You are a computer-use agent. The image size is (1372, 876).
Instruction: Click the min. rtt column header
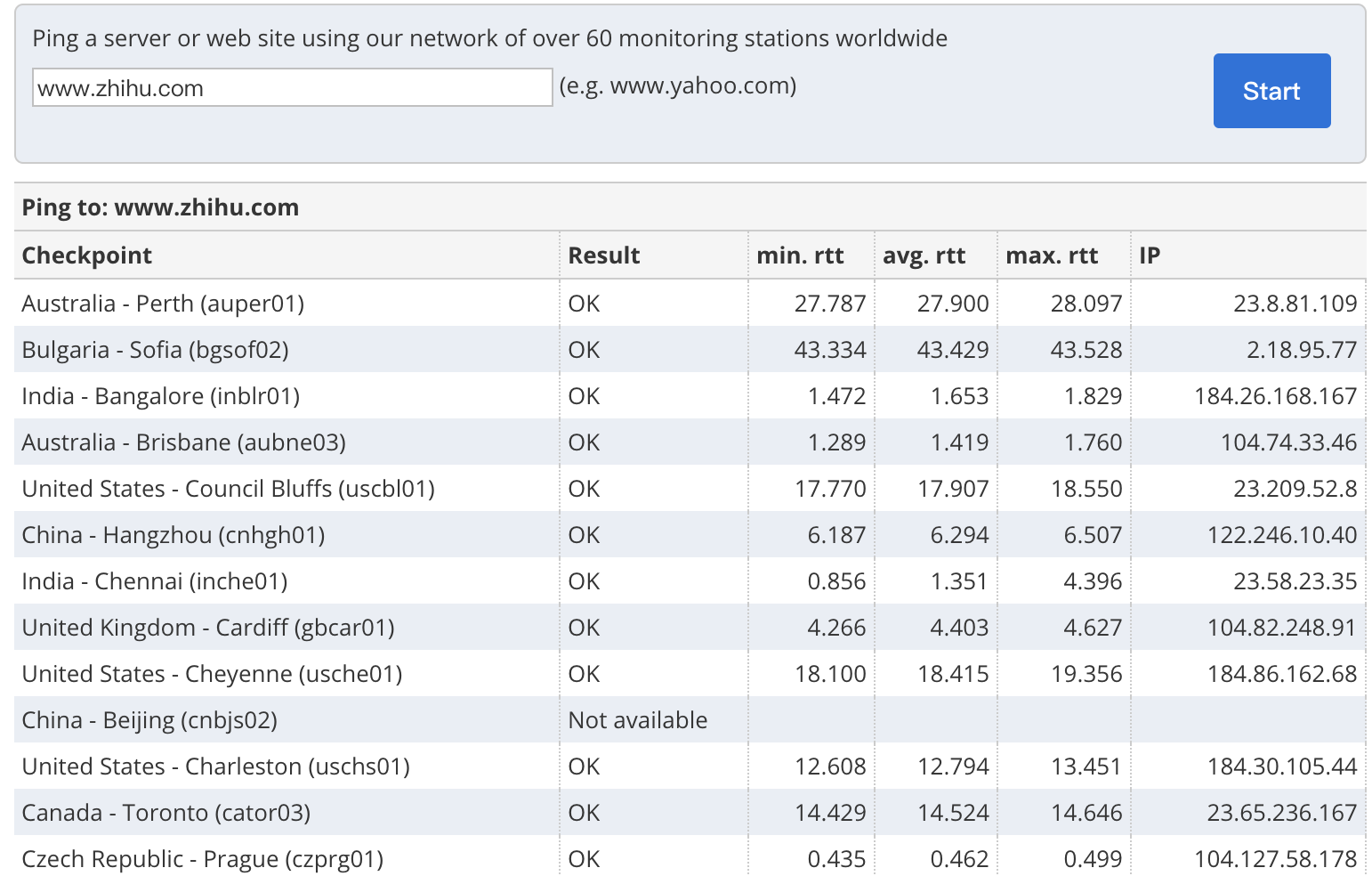(x=800, y=255)
